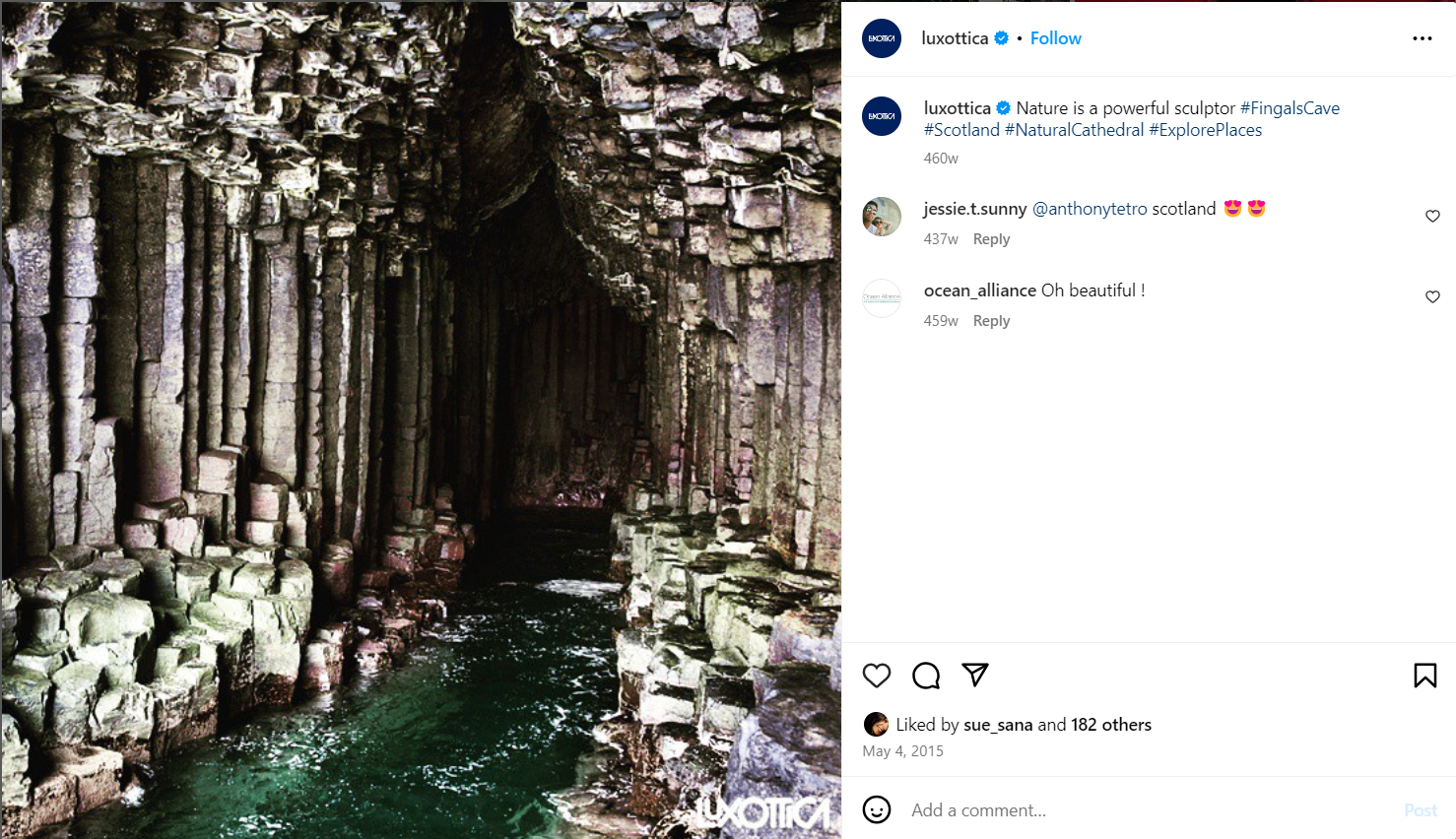The height and width of the screenshot is (839, 1456).
Task: View the 182 others who liked
Action: (x=1111, y=725)
